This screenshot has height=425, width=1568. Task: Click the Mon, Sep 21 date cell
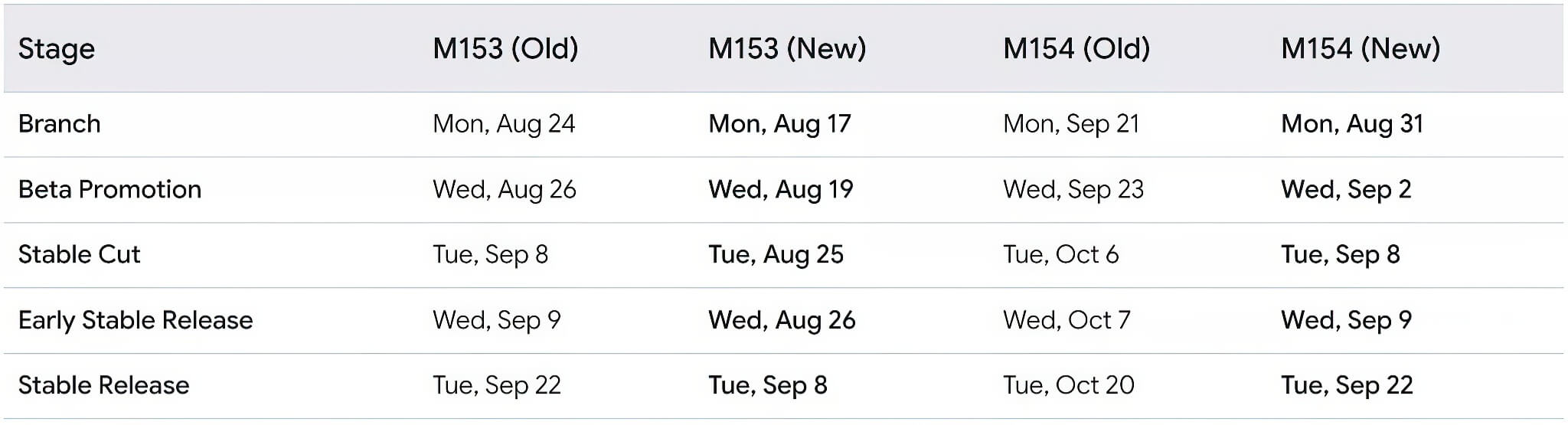(x=1071, y=124)
